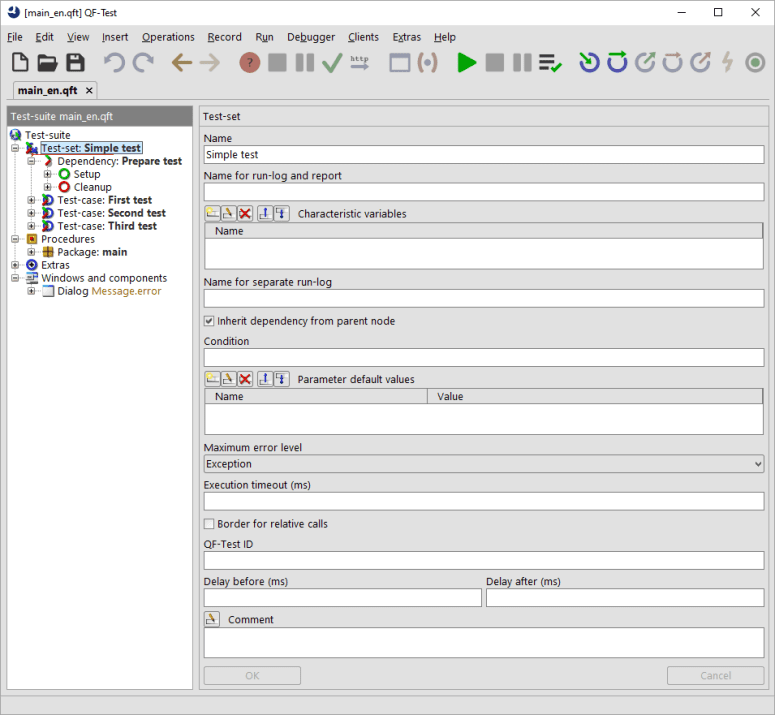Move Parameter default values row up
The width and height of the screenshot is (775, 715).
tap(265, 379)
